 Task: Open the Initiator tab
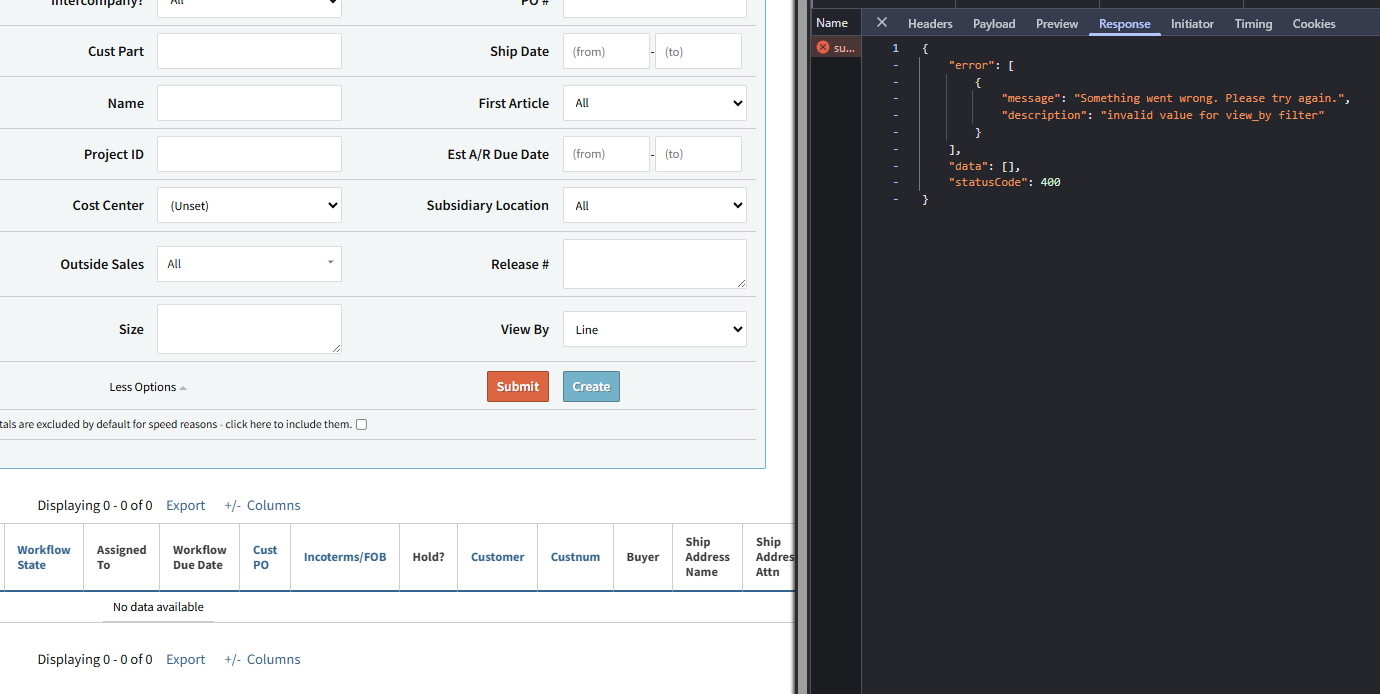pos(1192,24)
